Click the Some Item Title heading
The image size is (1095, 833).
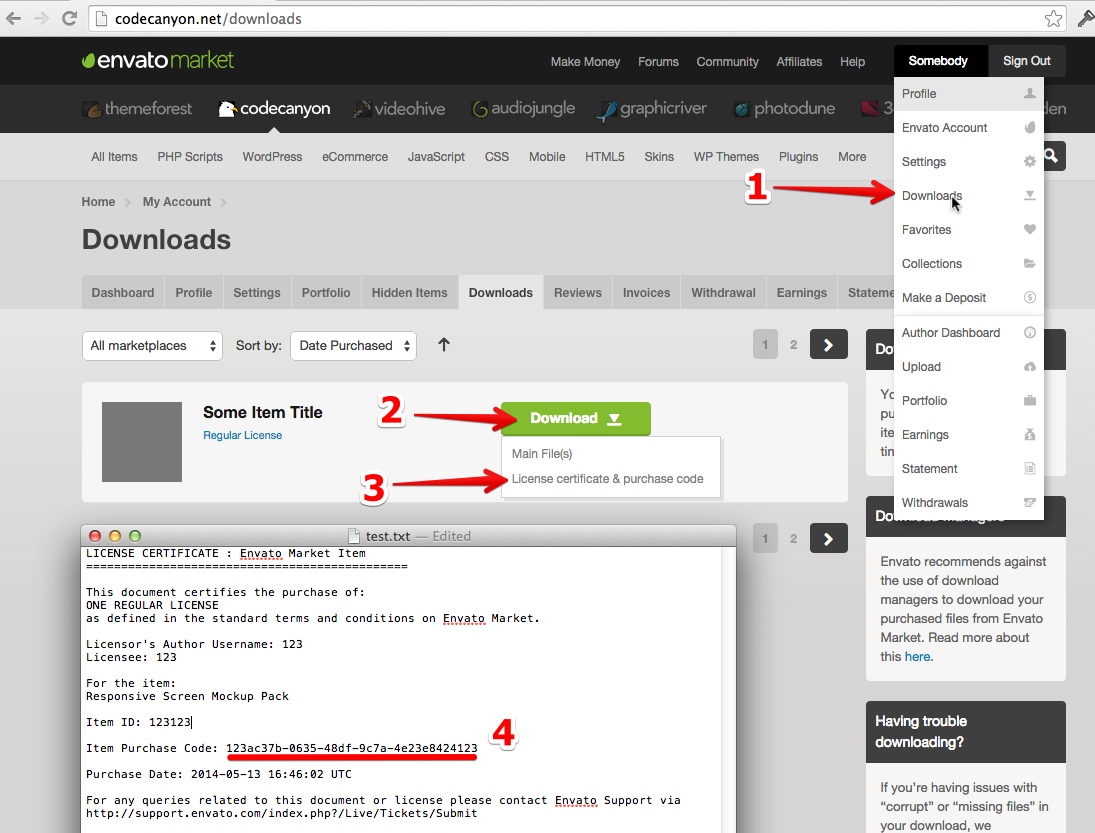(x=263, y=412)
